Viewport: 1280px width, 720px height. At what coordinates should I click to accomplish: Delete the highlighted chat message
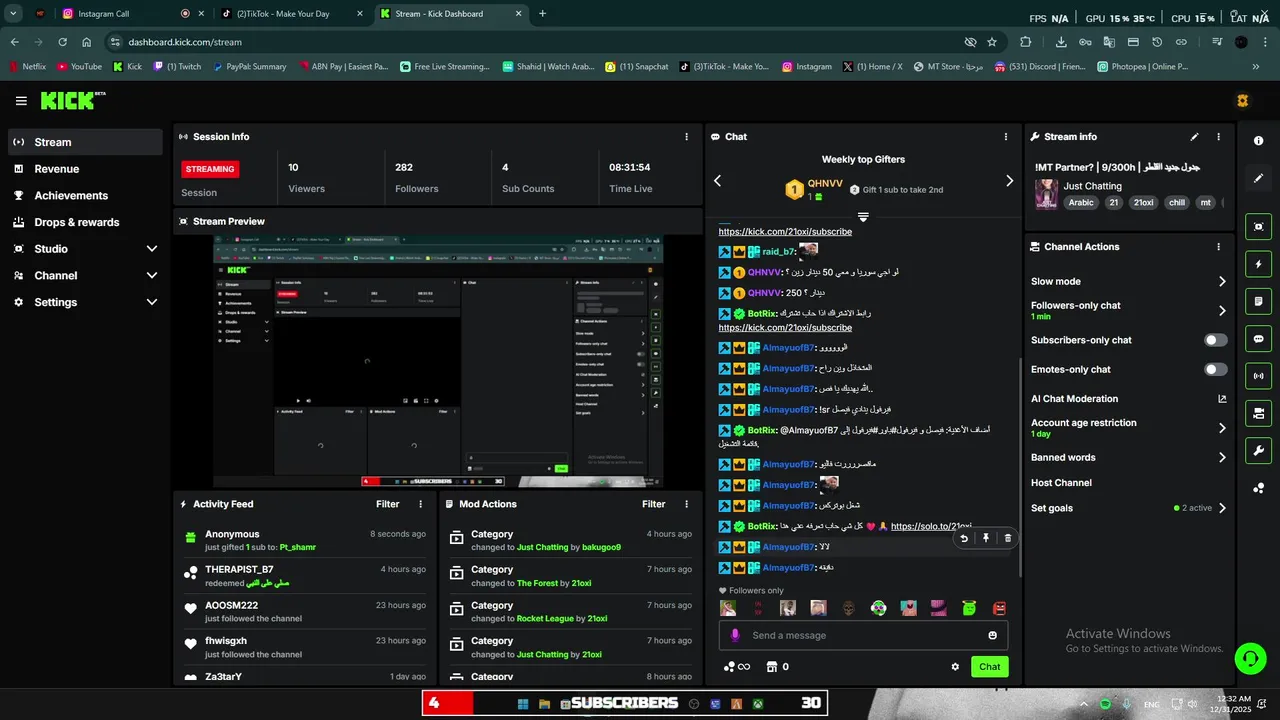pyautogui.click(x=1007, y=538)
